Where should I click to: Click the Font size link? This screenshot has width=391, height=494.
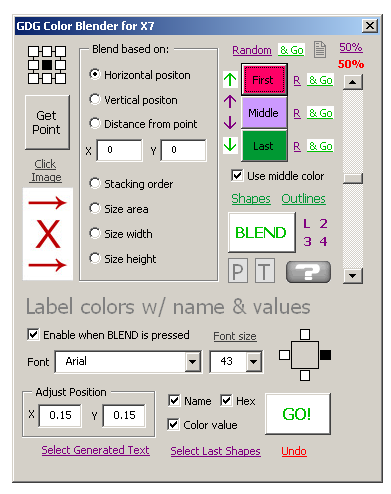point(235,336)
